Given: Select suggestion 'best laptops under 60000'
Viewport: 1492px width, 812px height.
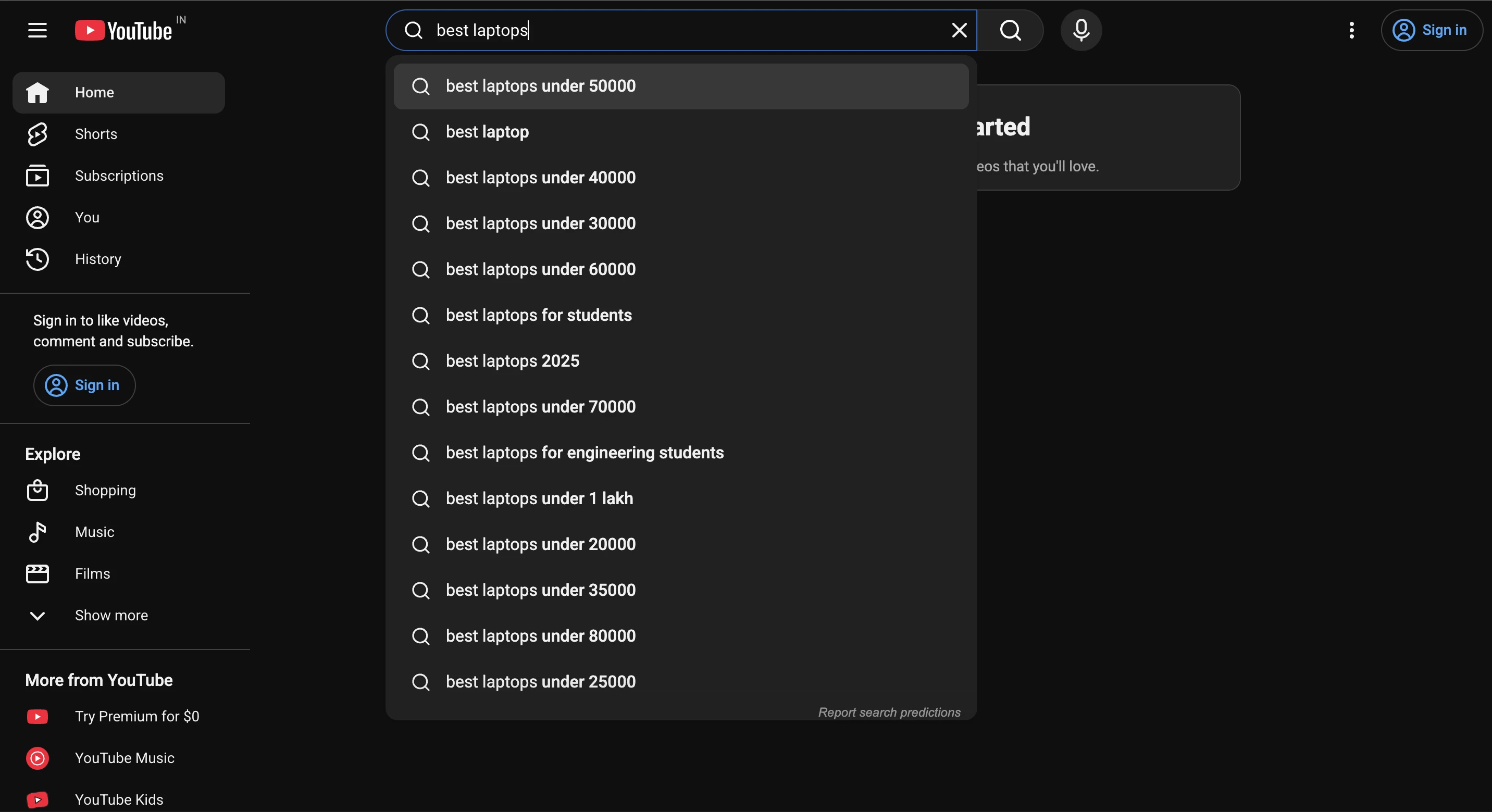Looking at the screenshot, I should coord(681,269).
